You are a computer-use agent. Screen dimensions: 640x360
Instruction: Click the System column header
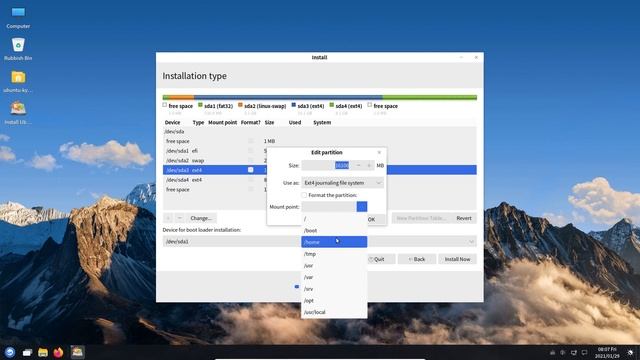[x=322, y=122]
